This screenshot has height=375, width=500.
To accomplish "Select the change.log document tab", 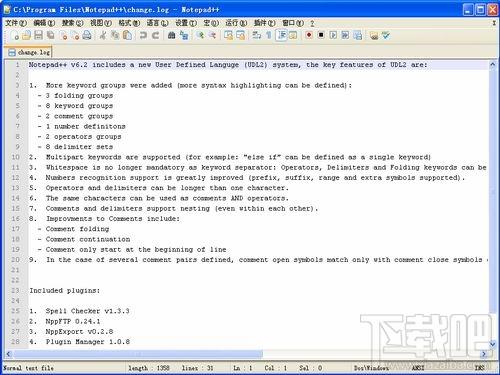I will tap(29, 52).
